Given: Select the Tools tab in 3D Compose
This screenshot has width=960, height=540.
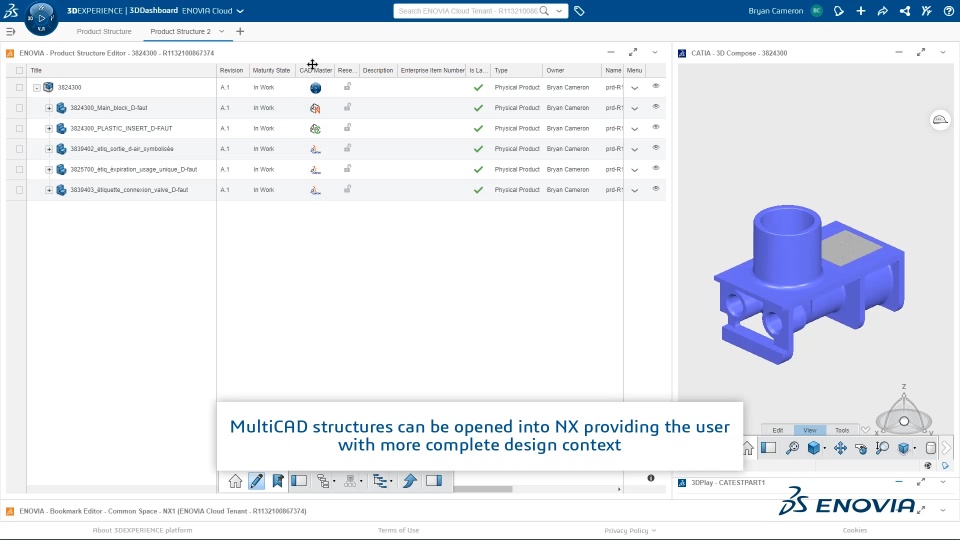Looking at the screenshot, I should (842, 430).
